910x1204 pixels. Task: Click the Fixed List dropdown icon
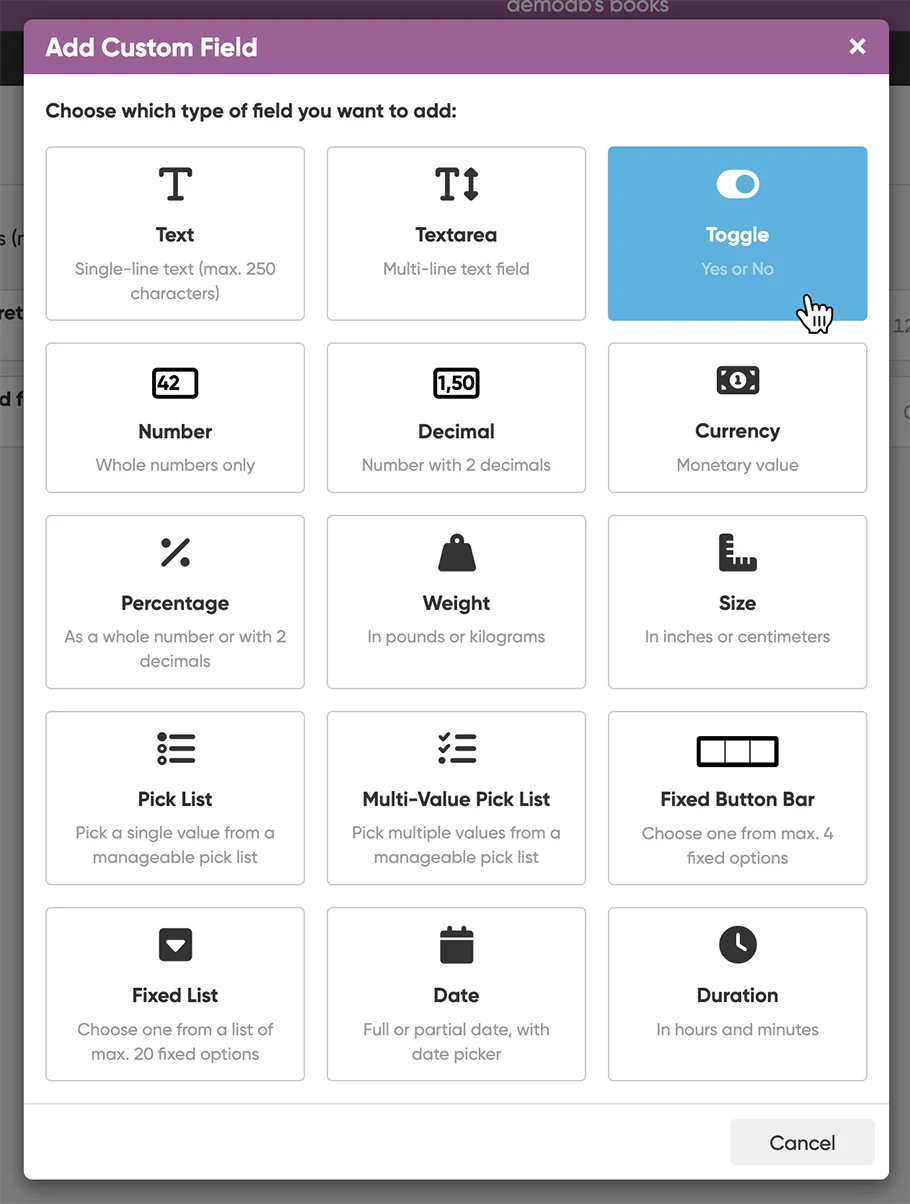coord(175,945)
